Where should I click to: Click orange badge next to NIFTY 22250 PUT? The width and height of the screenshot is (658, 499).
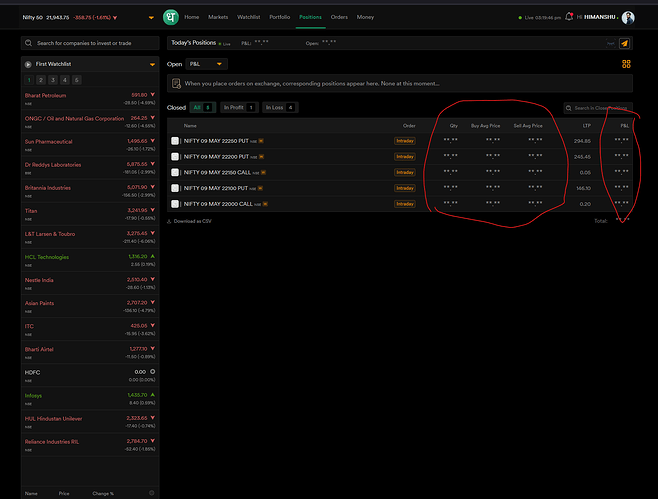261,141
